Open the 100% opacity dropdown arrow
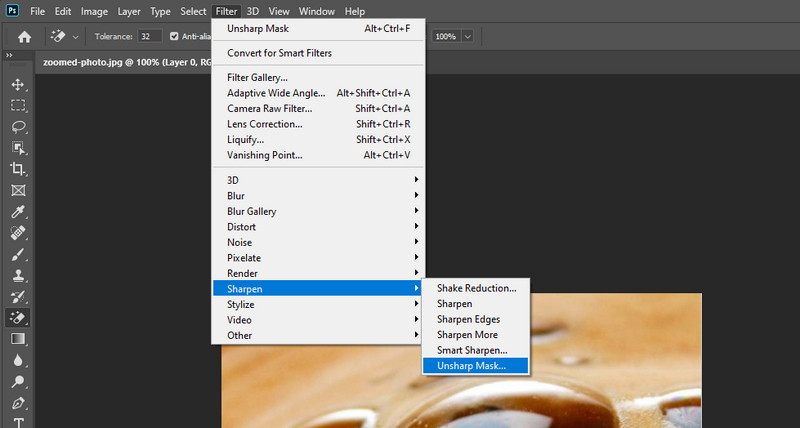Screen dimensions: 800x428 (468, 36)
